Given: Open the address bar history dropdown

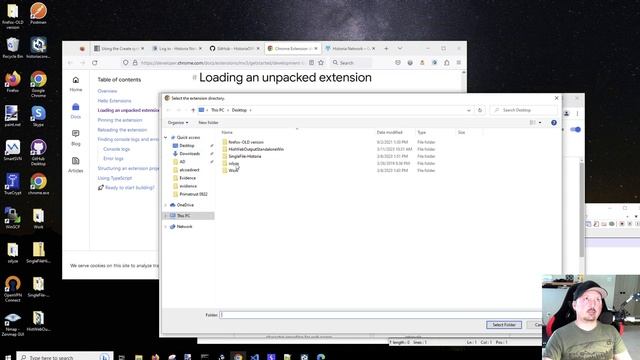Looking at the screenshot, I should pos(468,110).
